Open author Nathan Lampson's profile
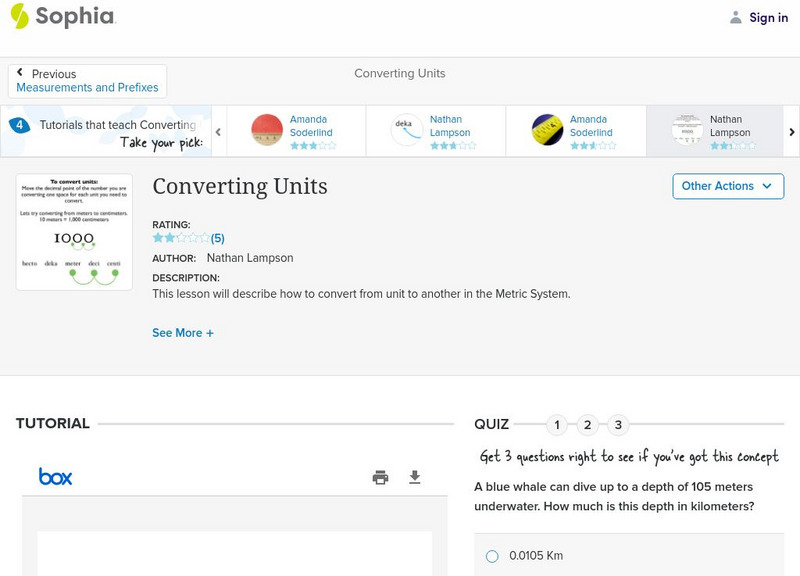The image size is (800, 576). (x=250, y=258)
